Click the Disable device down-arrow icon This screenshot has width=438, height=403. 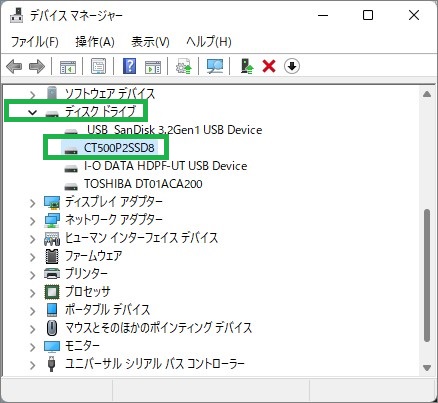coord(292,66)
